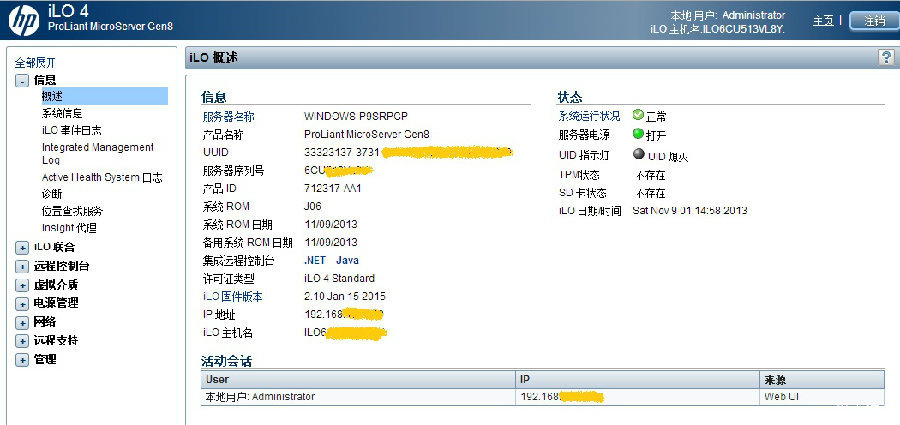The height and width of the screenshot is (425, 900).
Task: Launch the .NET remote console
Action: tap(315, 260)
